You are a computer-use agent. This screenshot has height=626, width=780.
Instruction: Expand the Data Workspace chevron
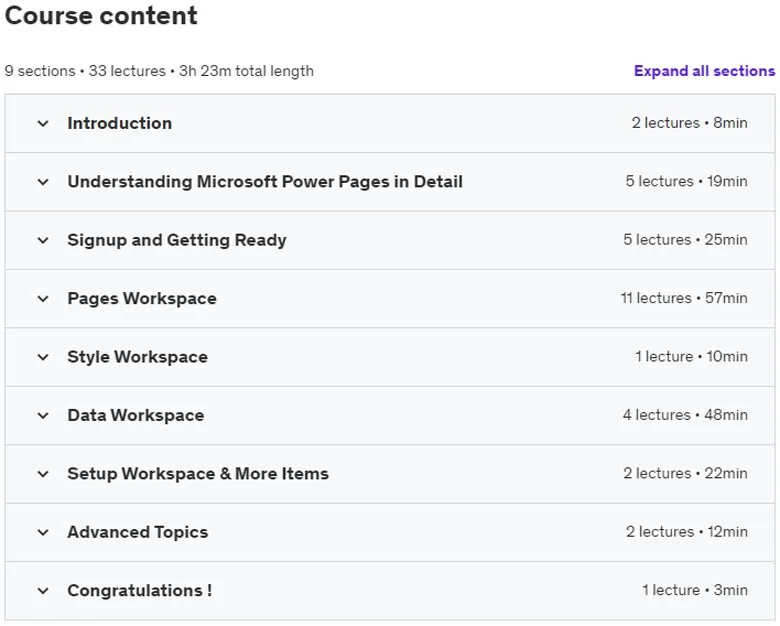coord(43,416)
